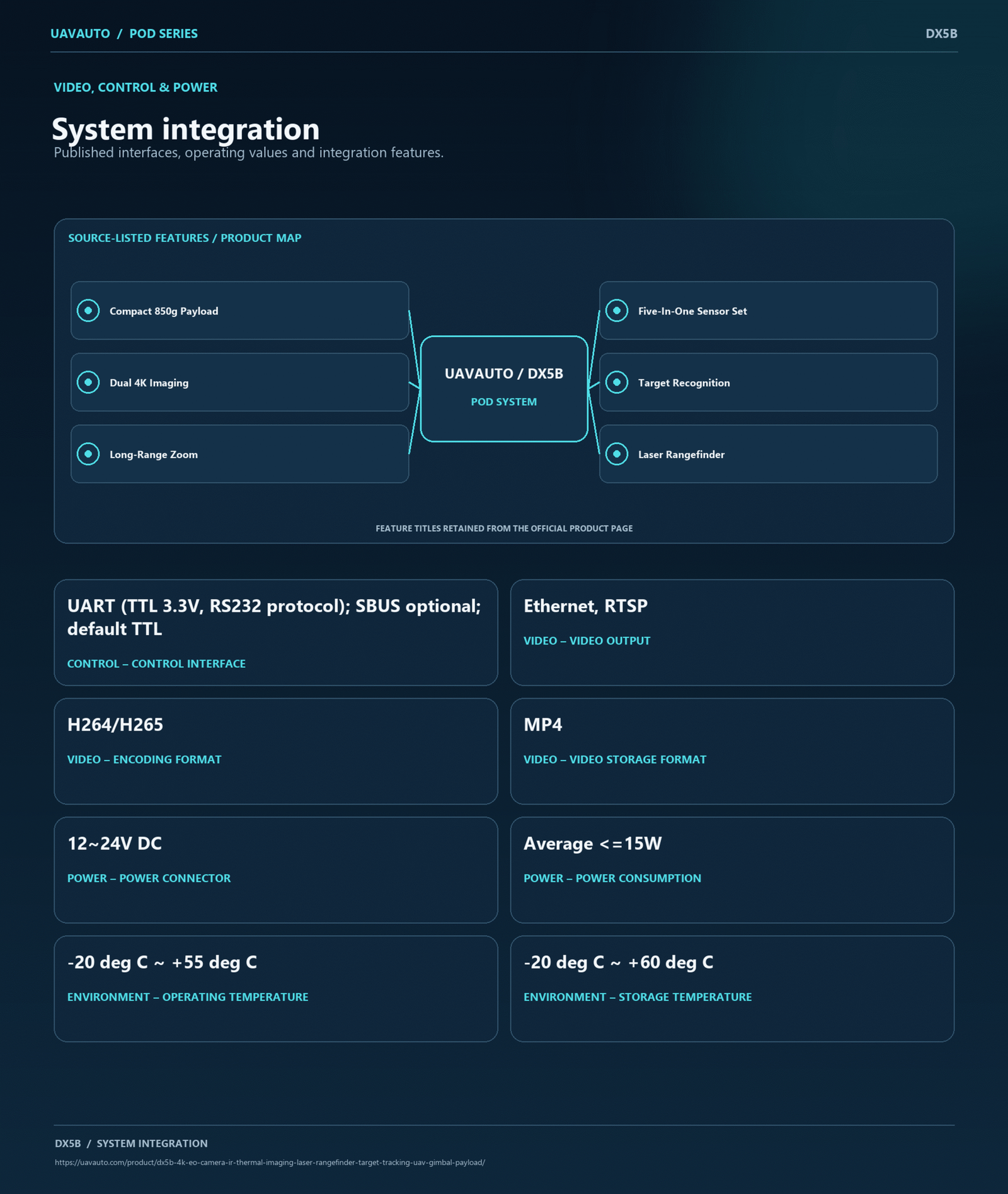The width and height of the screenshot is (1008, 1194).
Task: Click the Average <=15W value
Action: [593, 844]
